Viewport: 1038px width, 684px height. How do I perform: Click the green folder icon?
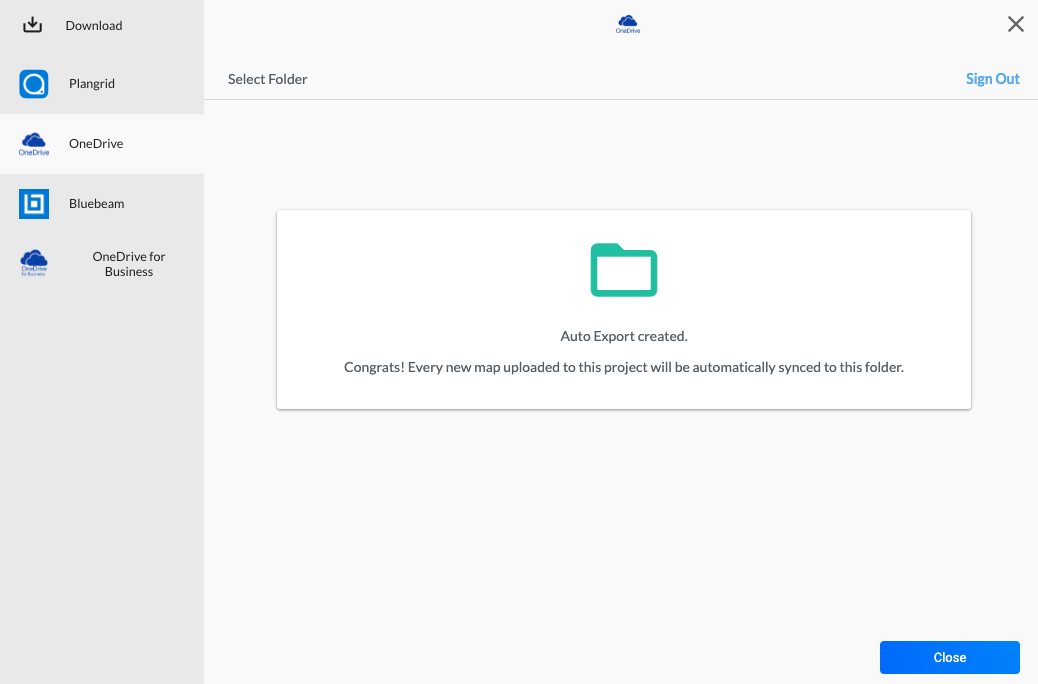pyautogui.click(x=623, y=270)
